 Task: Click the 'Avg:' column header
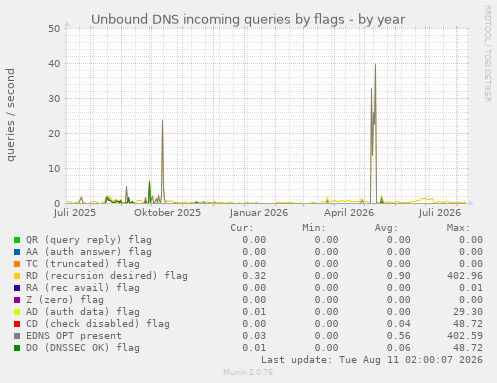click(x=386, y=228)
